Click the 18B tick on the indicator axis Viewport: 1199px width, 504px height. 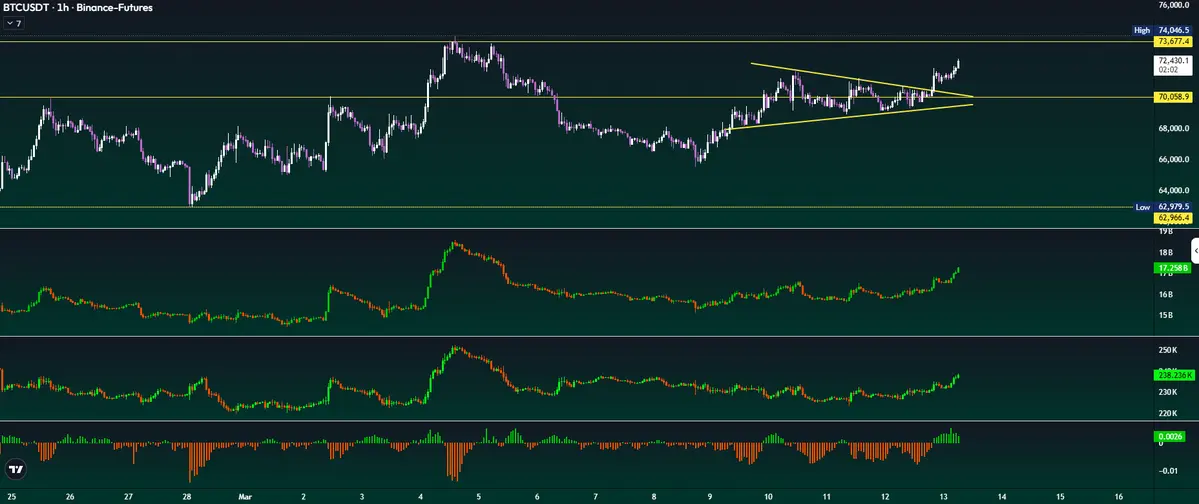coord(1165,252)
